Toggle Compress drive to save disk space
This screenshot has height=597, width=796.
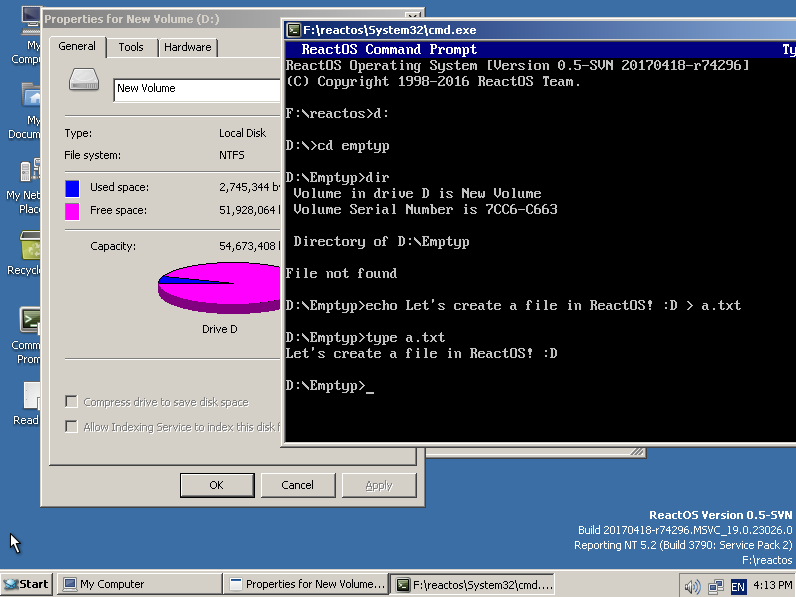point(72,402)
